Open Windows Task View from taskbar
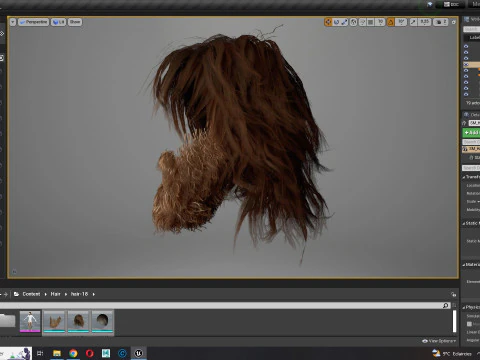This screenshot has width=480, height=360. (40, 353)
